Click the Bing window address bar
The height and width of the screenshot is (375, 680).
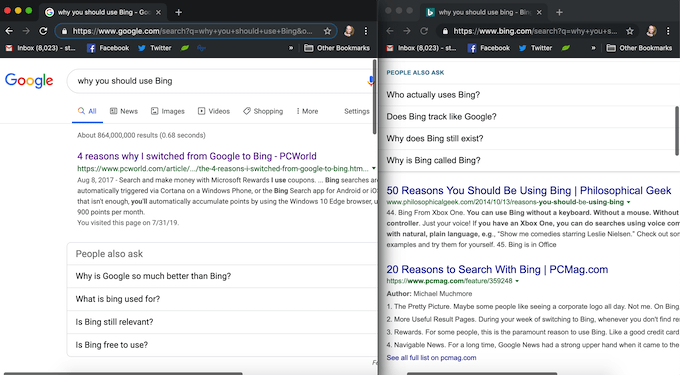coord(538,31)
